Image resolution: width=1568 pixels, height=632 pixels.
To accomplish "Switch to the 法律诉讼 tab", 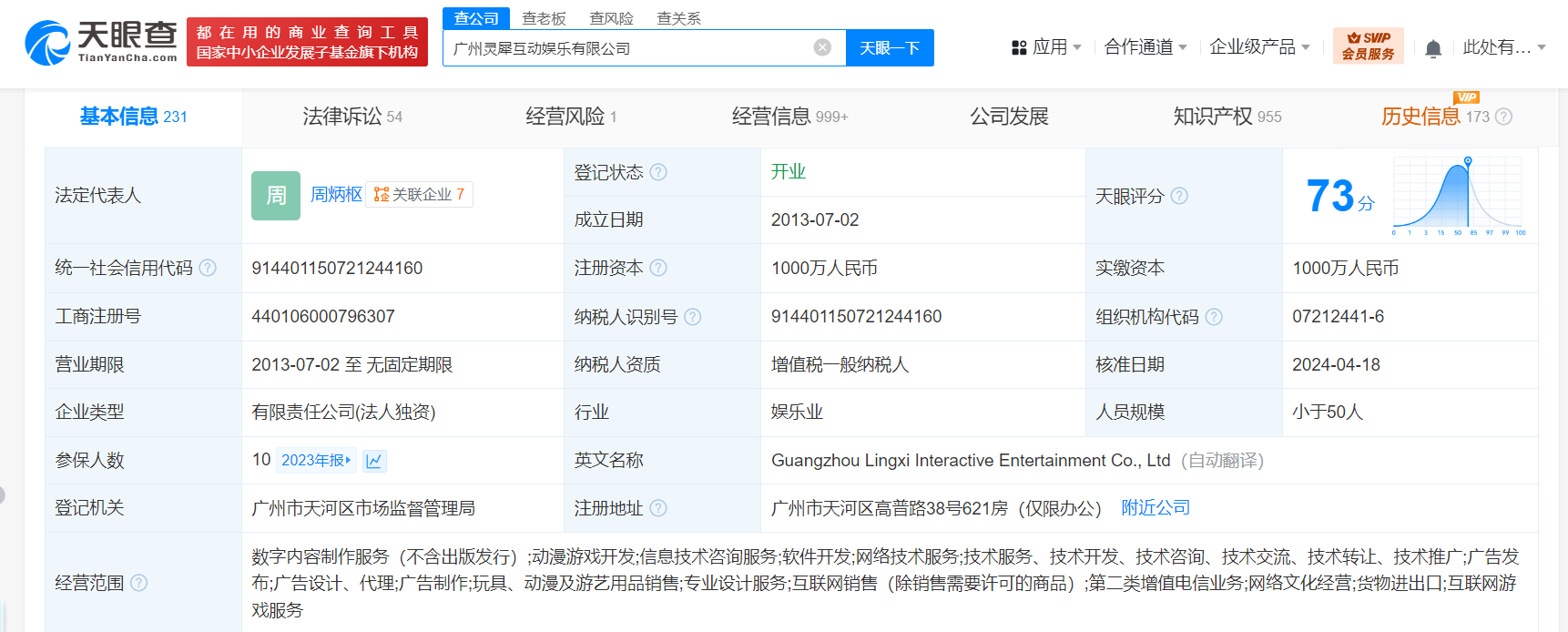I will [351, 117].
